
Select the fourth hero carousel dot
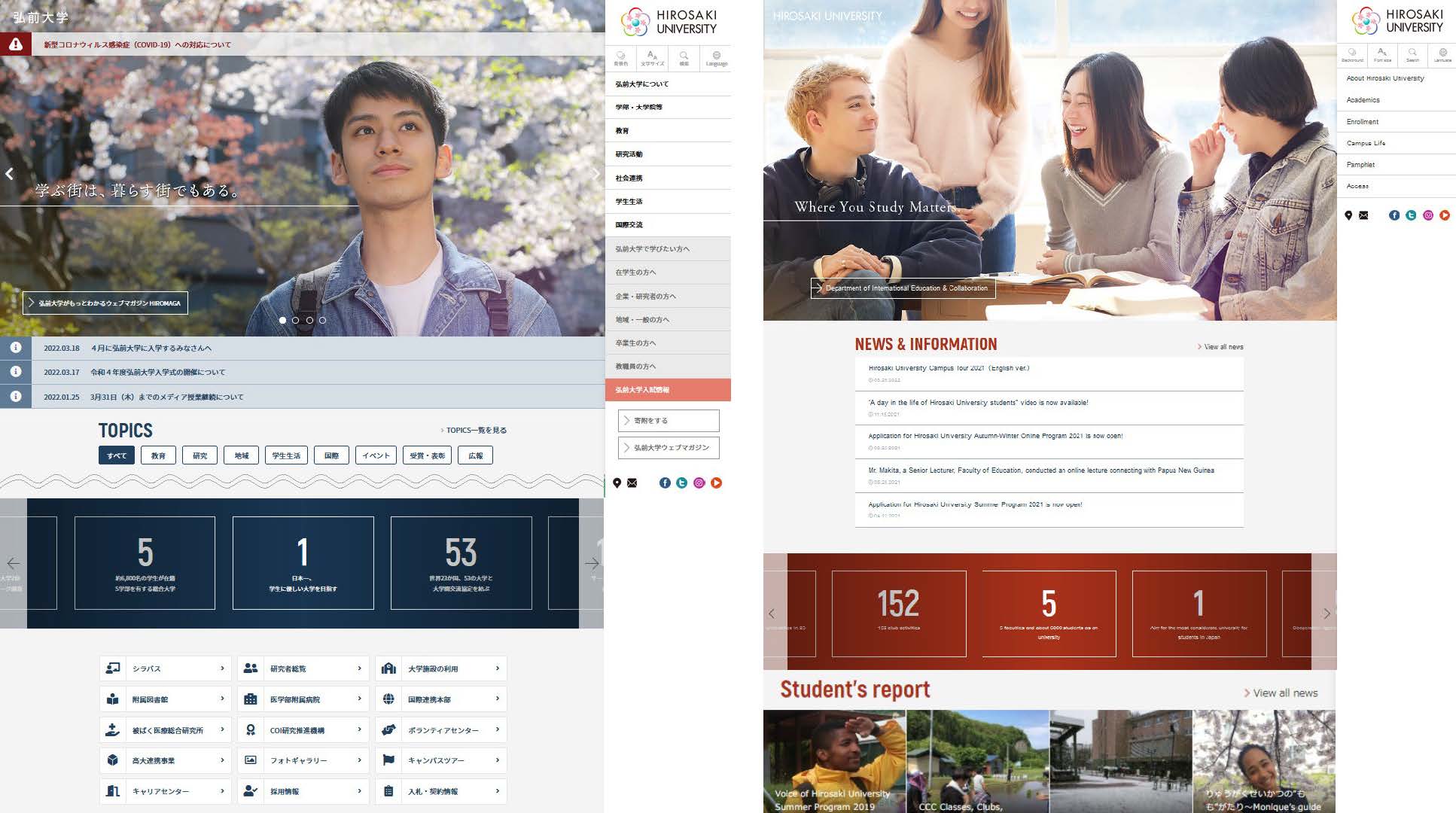(x=323, y=320)
